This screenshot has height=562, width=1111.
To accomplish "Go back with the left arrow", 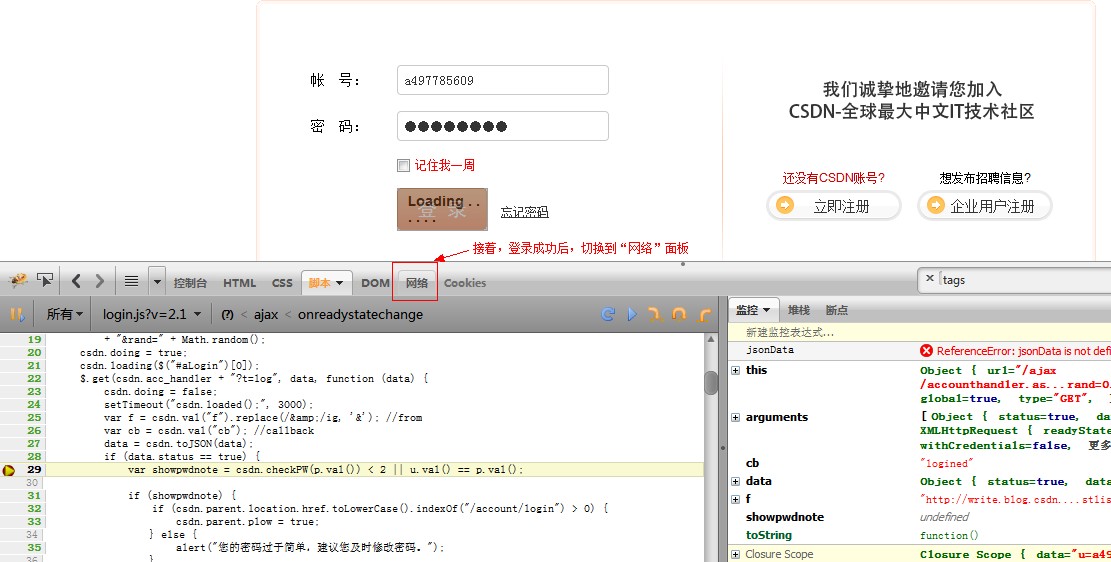I will click(x=76, y=281).
